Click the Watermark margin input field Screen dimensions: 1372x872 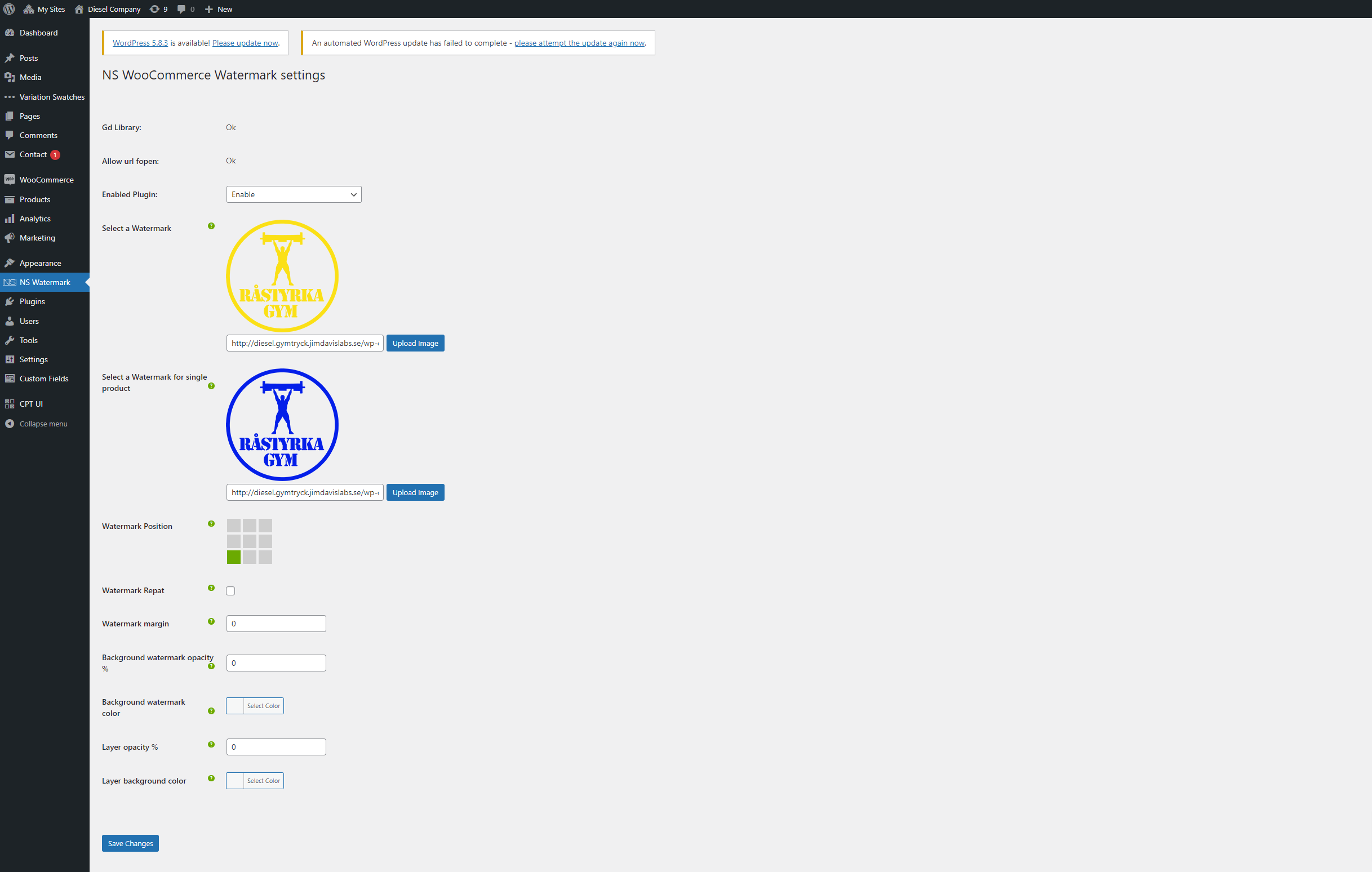276,623
